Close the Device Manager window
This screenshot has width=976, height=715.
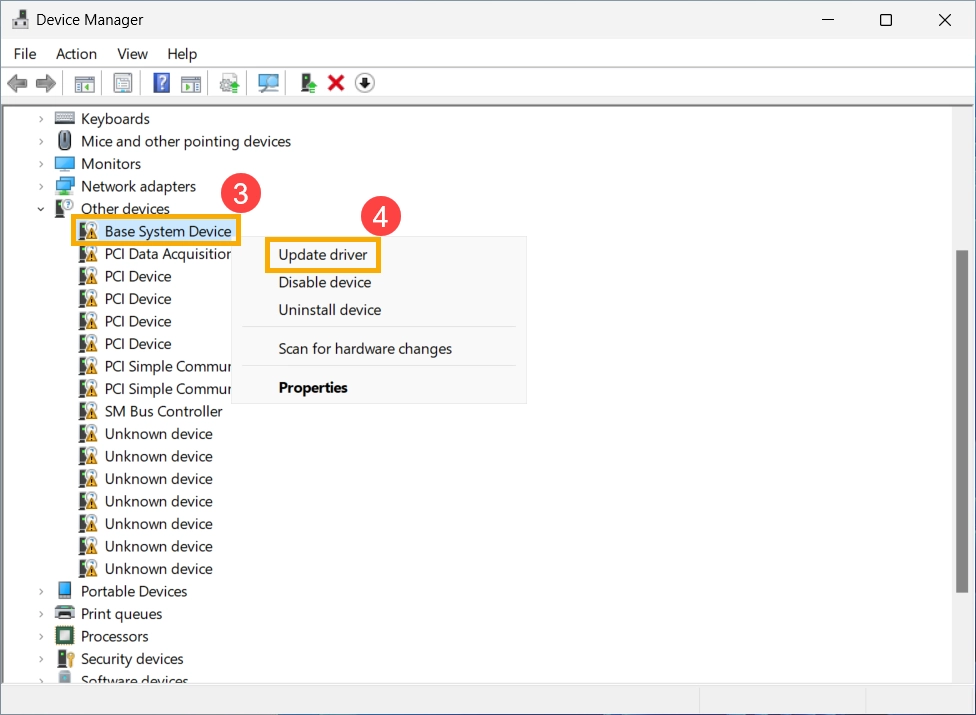(x=945, y=20)
